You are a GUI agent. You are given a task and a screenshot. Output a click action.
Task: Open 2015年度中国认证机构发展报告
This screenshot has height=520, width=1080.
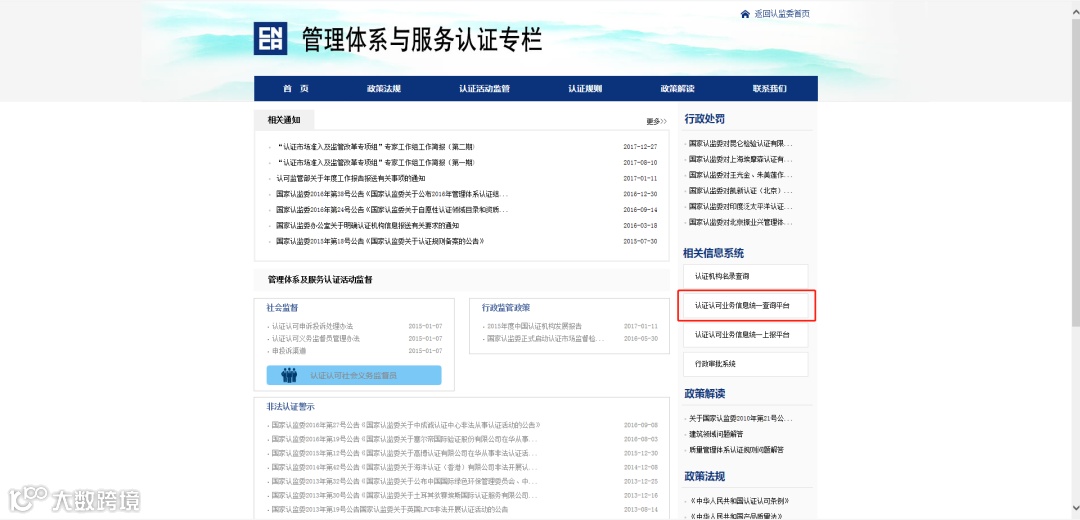coord(534,326)
